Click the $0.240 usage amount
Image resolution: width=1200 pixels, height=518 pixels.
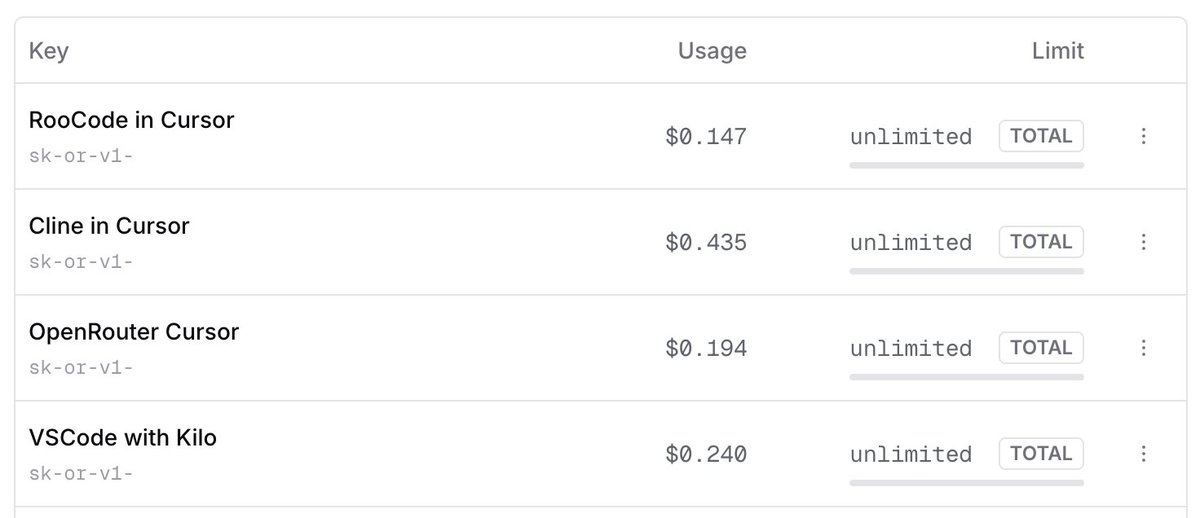pos(705,455)
